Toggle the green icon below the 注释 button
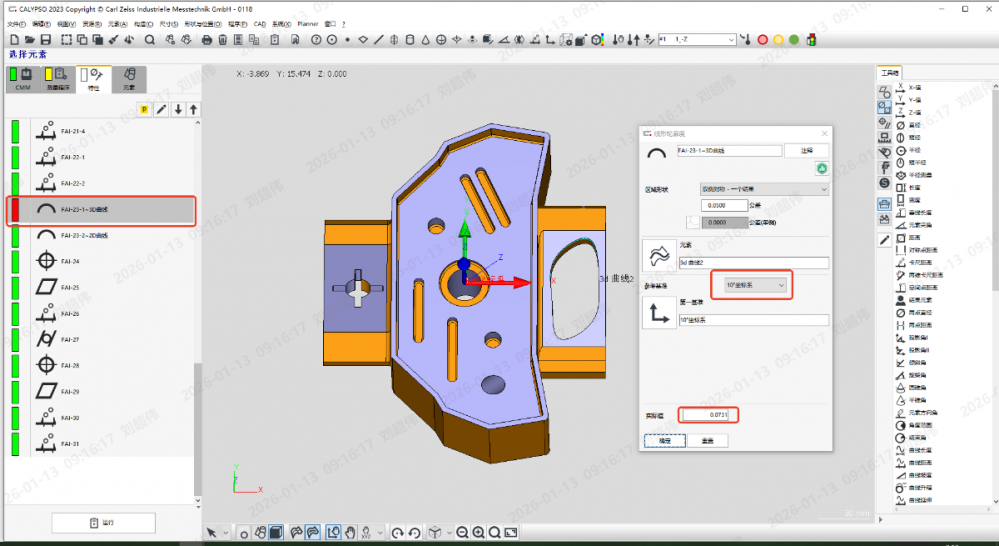The width and height of the screenshot is (999, 546). 821,168
